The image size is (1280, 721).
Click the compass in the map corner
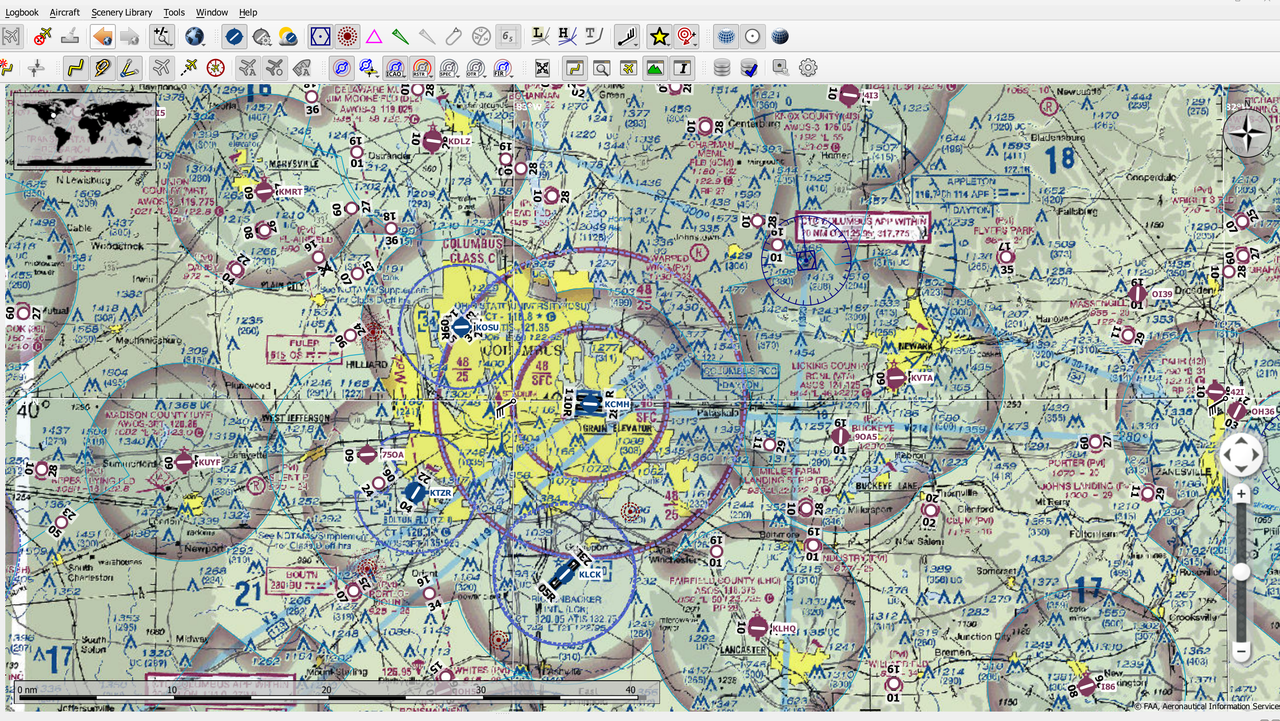click(x=1248, y=133)
